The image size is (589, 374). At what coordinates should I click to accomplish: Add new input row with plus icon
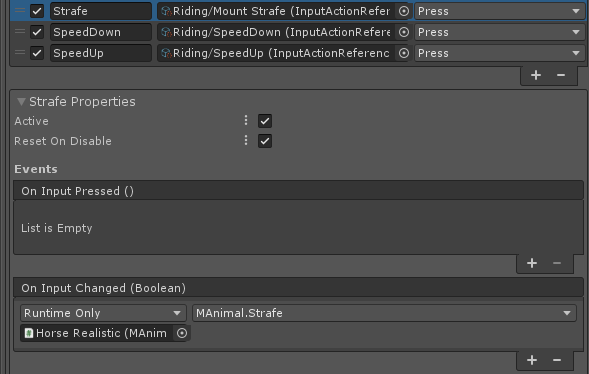[536, 75]
